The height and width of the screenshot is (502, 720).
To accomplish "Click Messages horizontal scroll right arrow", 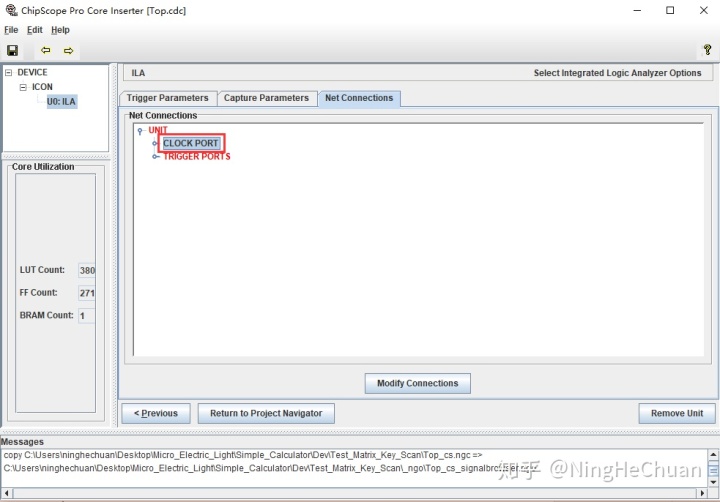I will [702, 493].
